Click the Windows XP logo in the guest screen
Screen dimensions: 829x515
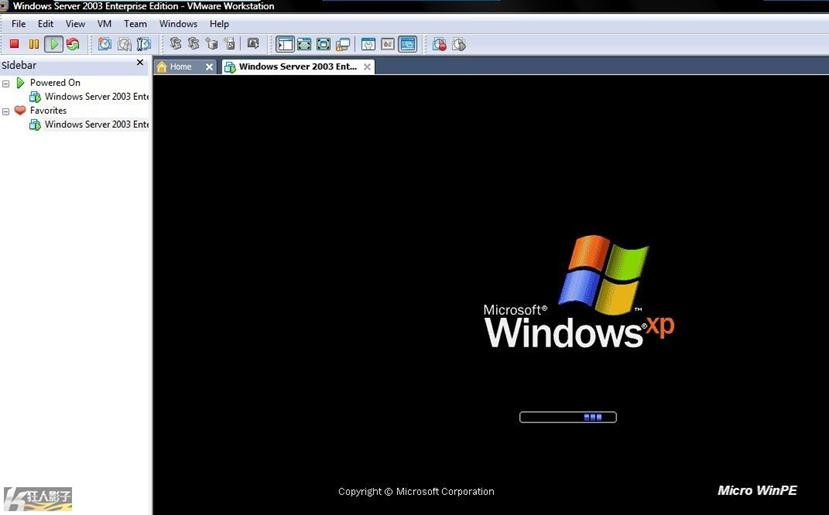click(579, 292)
